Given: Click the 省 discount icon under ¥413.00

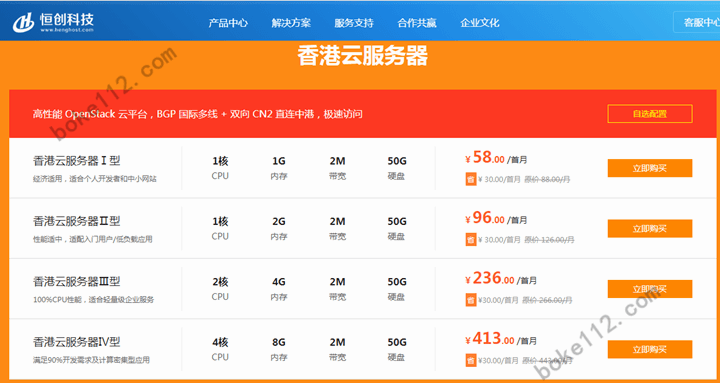Looking at the screenshot, I should pos(471,360).
